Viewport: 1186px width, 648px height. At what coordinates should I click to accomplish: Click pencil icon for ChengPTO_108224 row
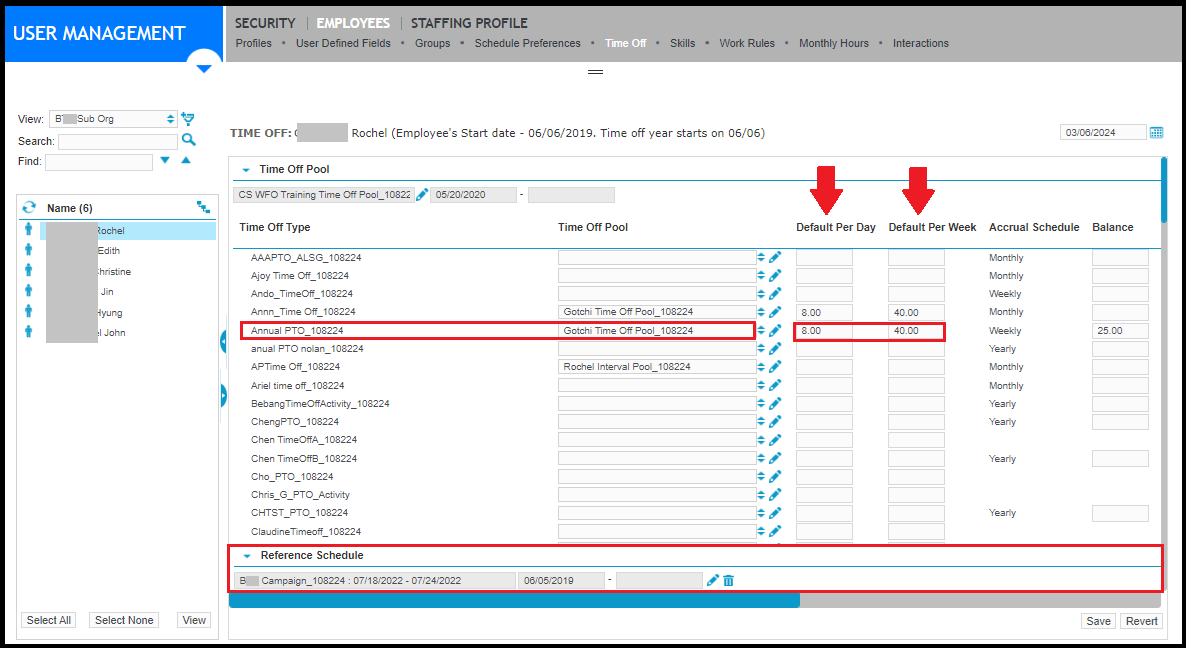click(x=775, y=422)
